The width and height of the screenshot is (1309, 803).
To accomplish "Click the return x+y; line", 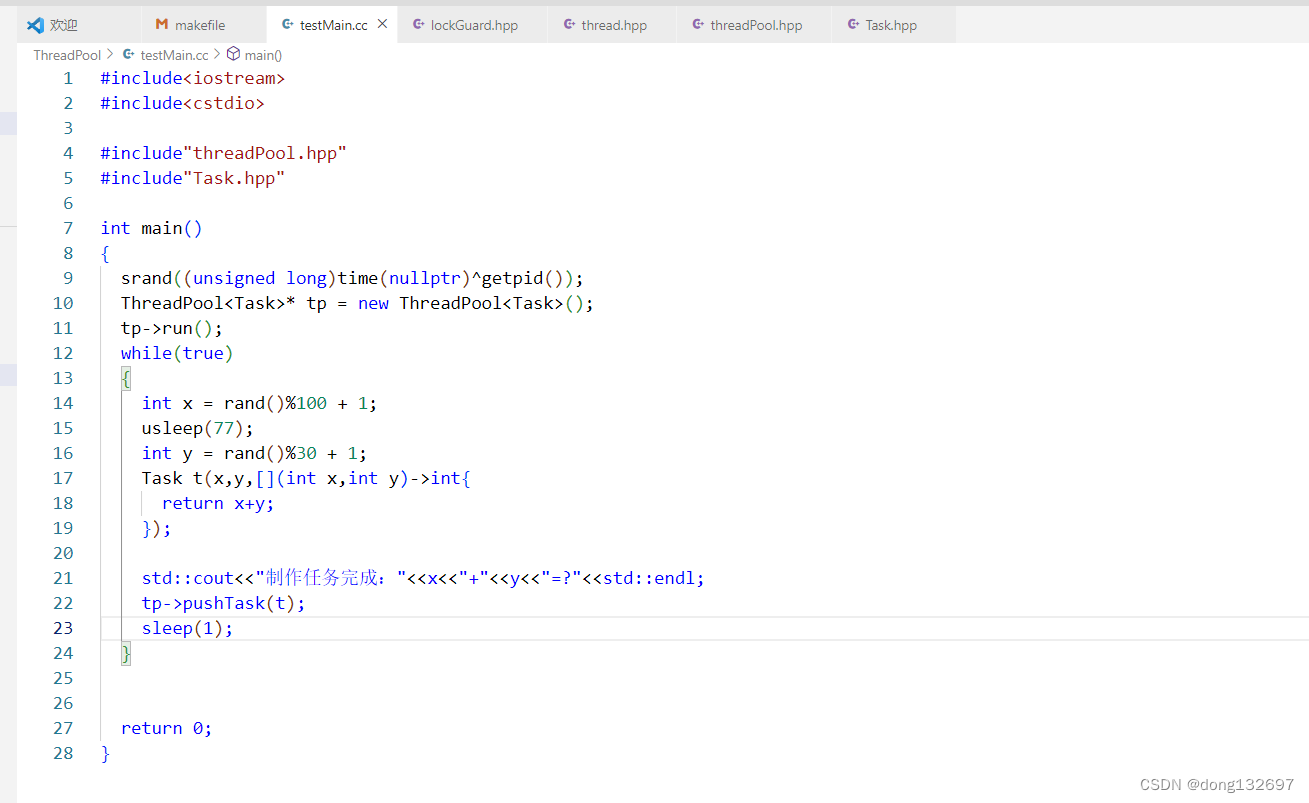I will point(218,503).
